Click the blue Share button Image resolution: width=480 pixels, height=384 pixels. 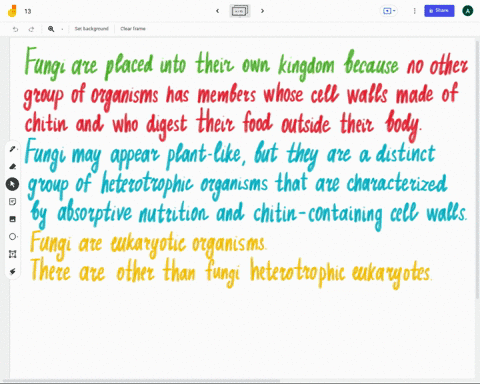tap(439, 11)
